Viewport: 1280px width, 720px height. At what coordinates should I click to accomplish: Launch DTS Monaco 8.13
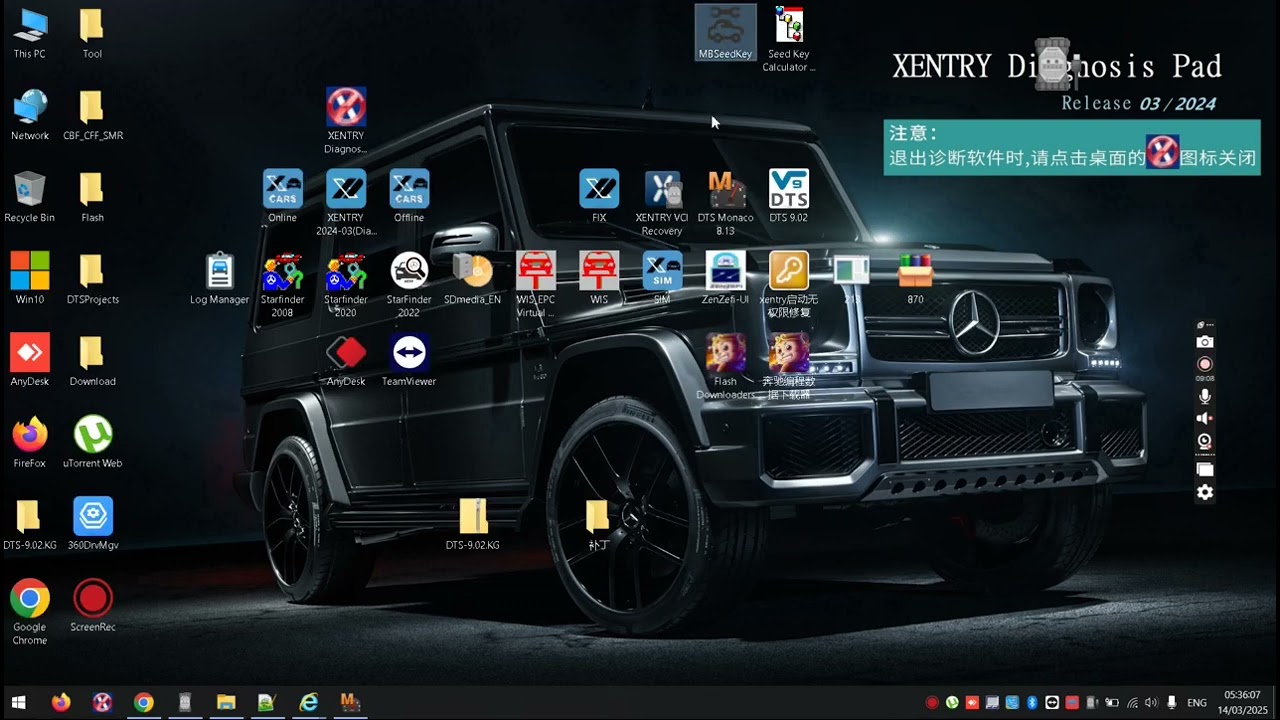(726, 203)
